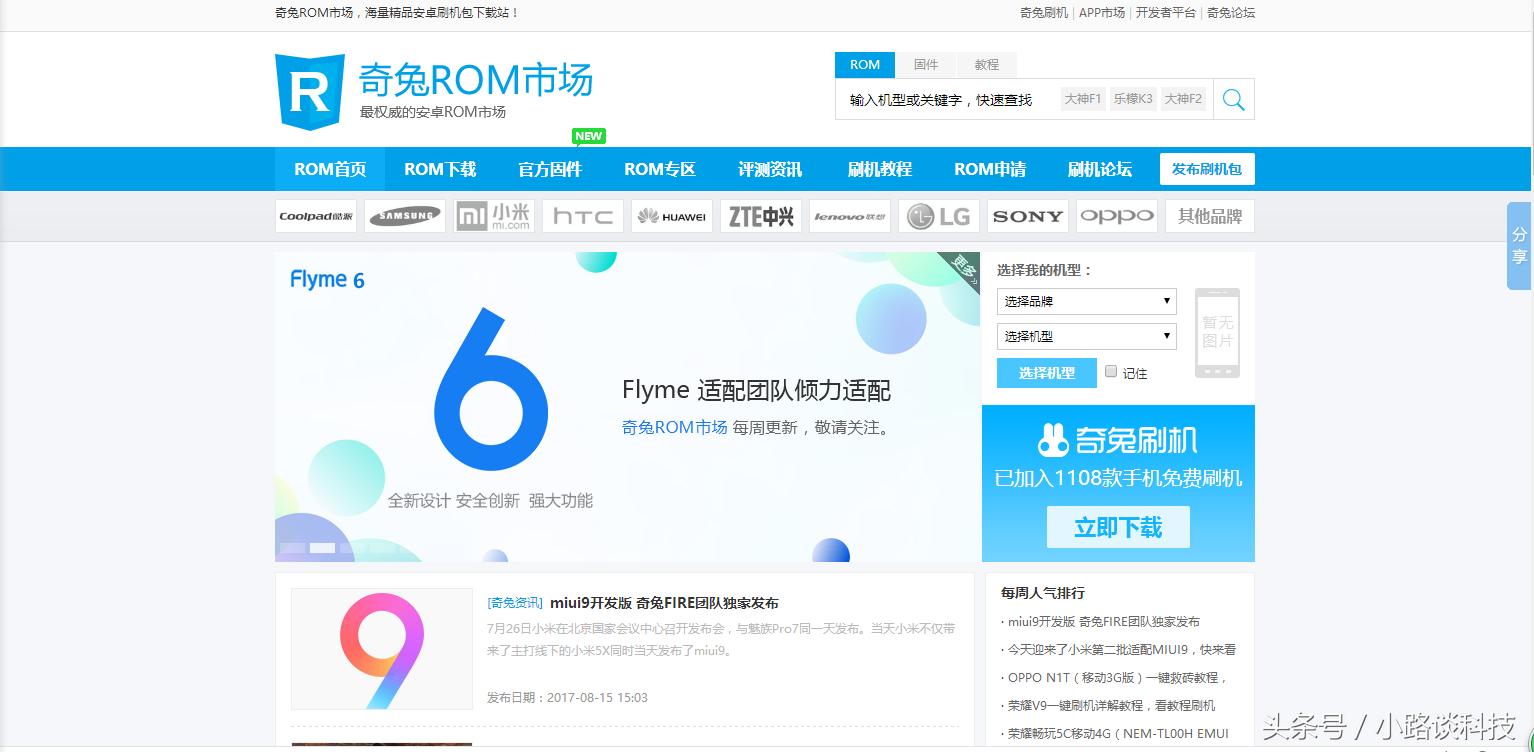This screenshot has height=752, width=1534.
Task: Click the ZTE中兴 brand icon
Action: tap(760, 215)
